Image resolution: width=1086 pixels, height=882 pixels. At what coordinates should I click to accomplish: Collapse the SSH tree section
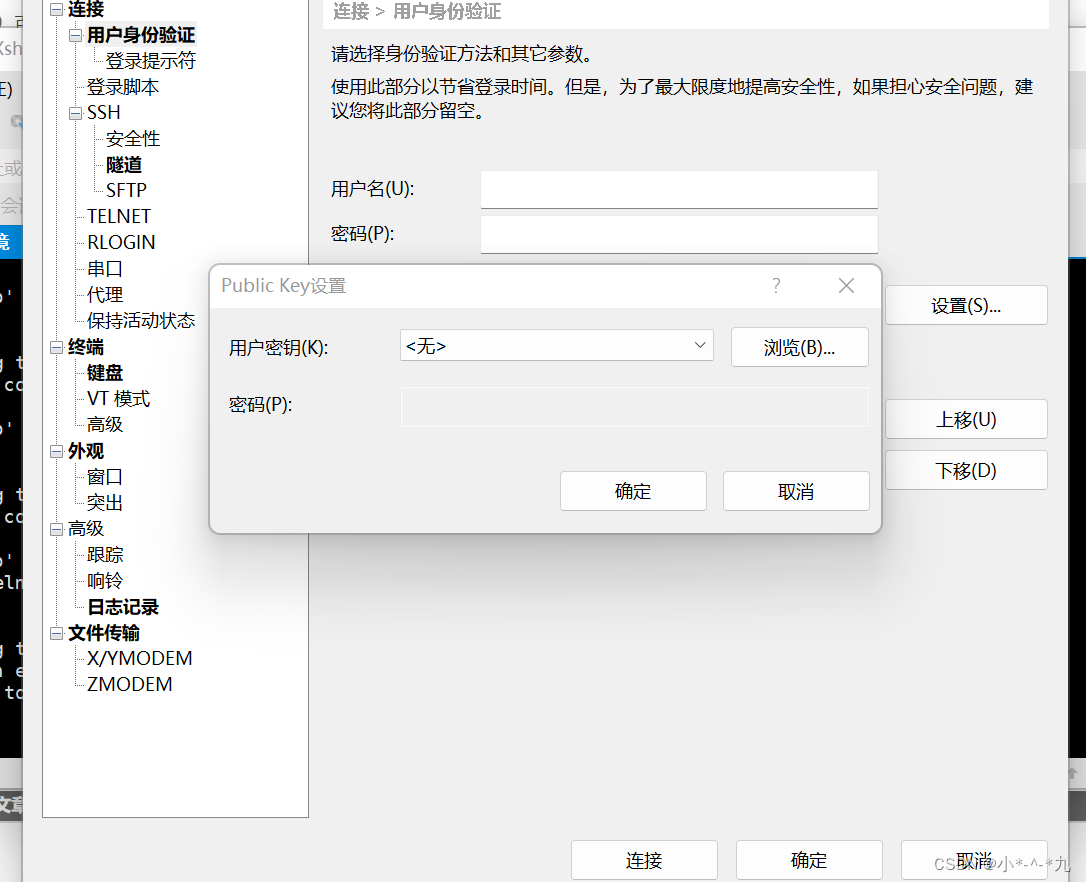pyautogui.click(x=75, y=112)
